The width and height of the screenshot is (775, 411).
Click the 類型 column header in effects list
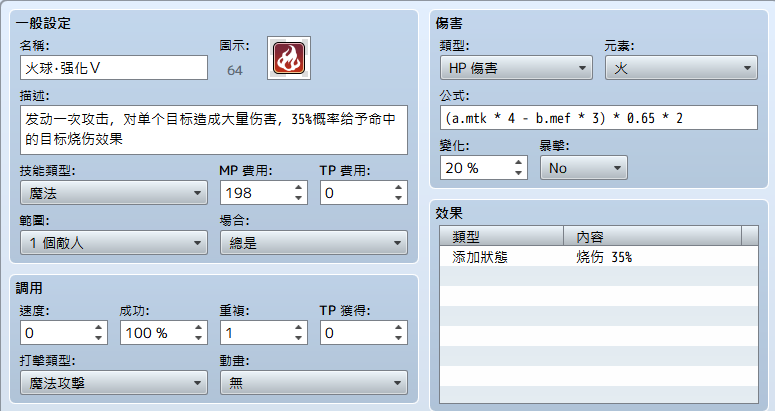click(502, 236)
